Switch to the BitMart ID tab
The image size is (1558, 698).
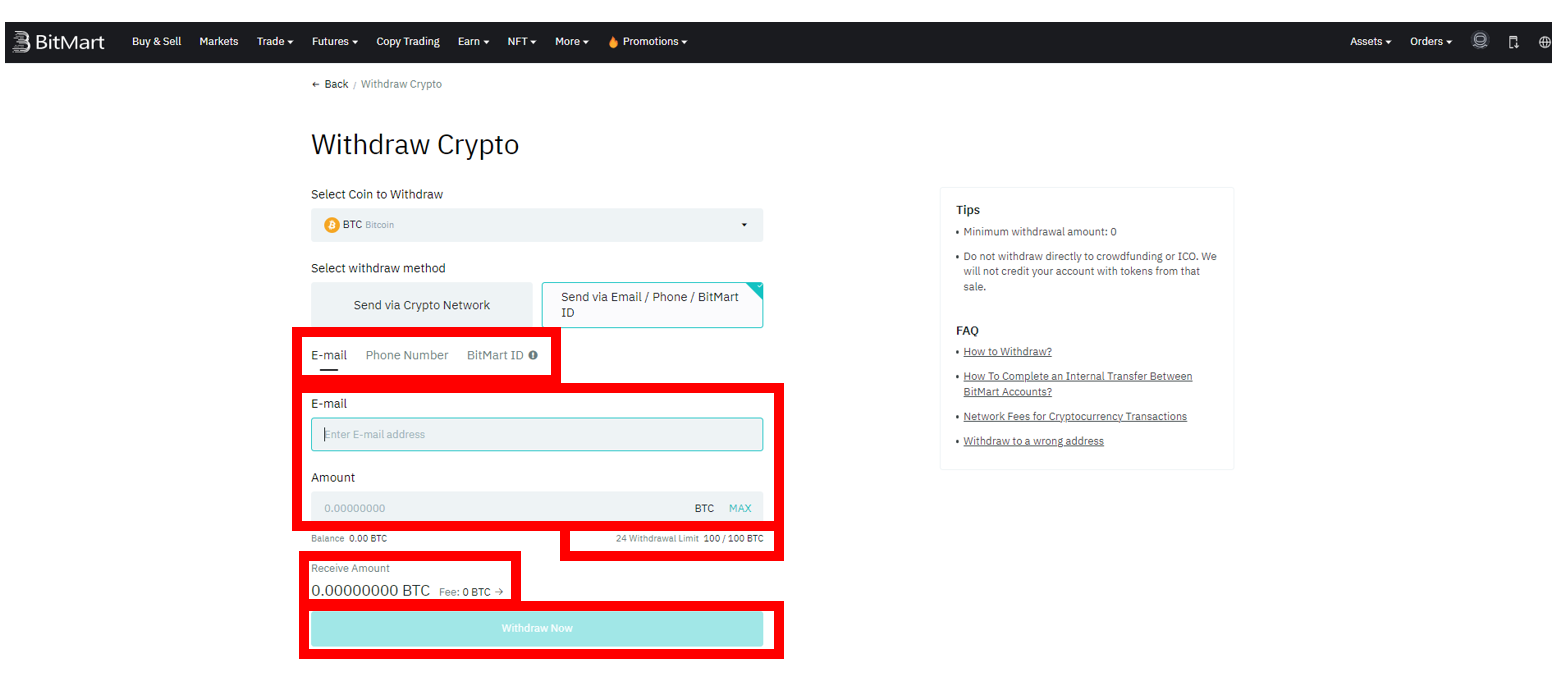[495, 355]
